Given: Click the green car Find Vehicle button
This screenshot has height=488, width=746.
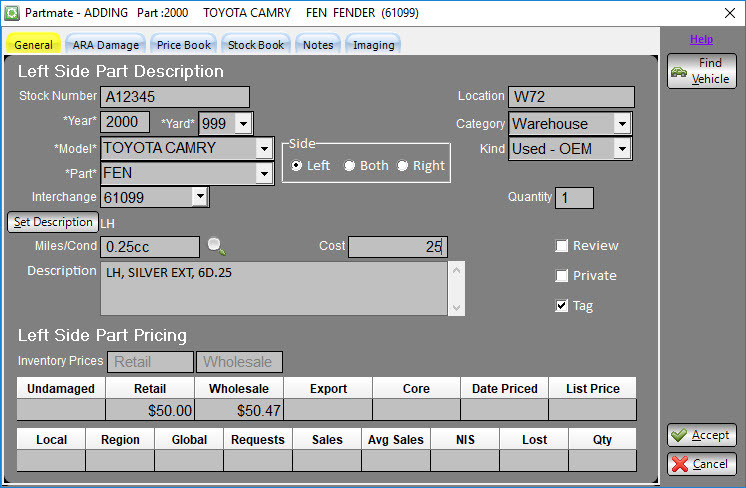Looking at the screenshot, I should tap(702, 71).
